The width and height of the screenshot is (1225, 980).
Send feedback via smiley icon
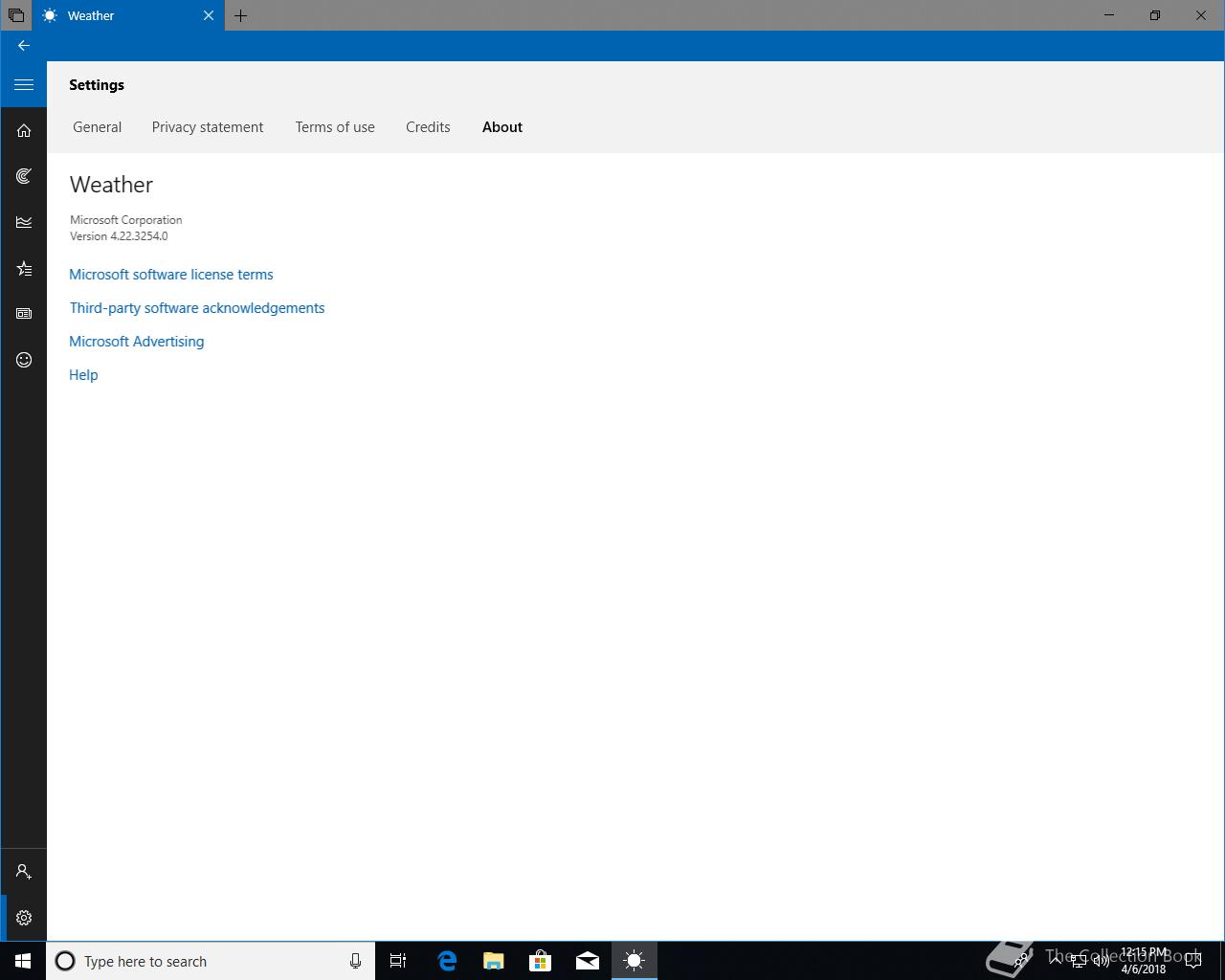pos(24,360)
